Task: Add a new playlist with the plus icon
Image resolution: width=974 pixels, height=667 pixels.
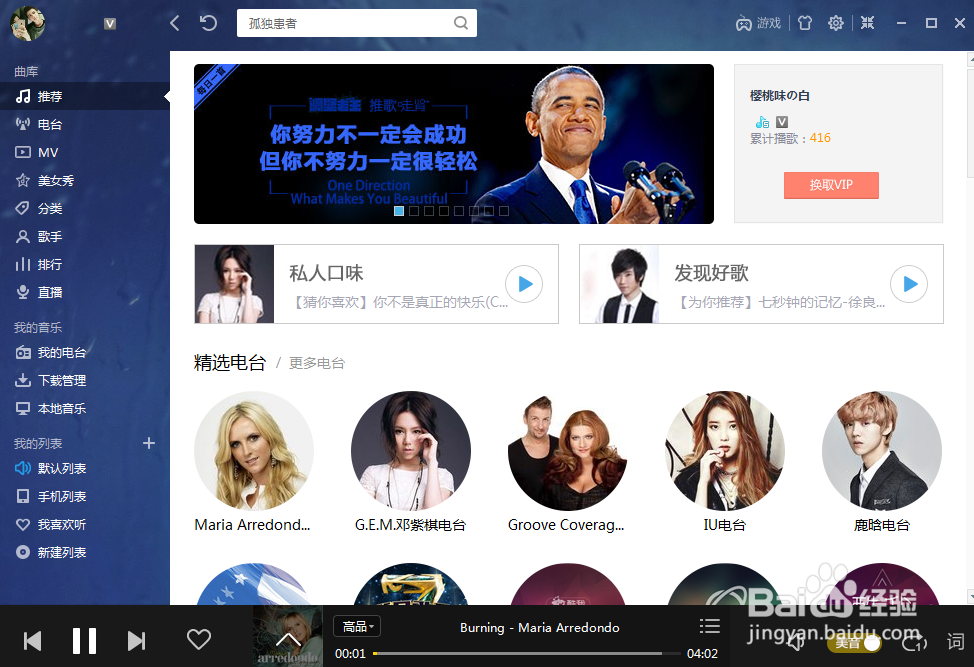Action: [x=149, y=443]
